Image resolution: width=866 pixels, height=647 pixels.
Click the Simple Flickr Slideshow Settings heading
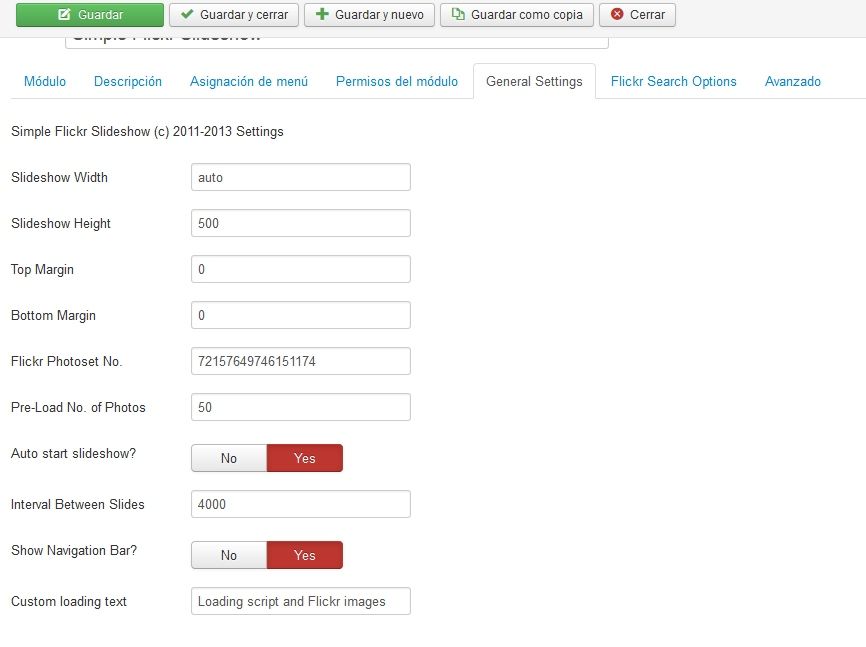coord(147,131)
